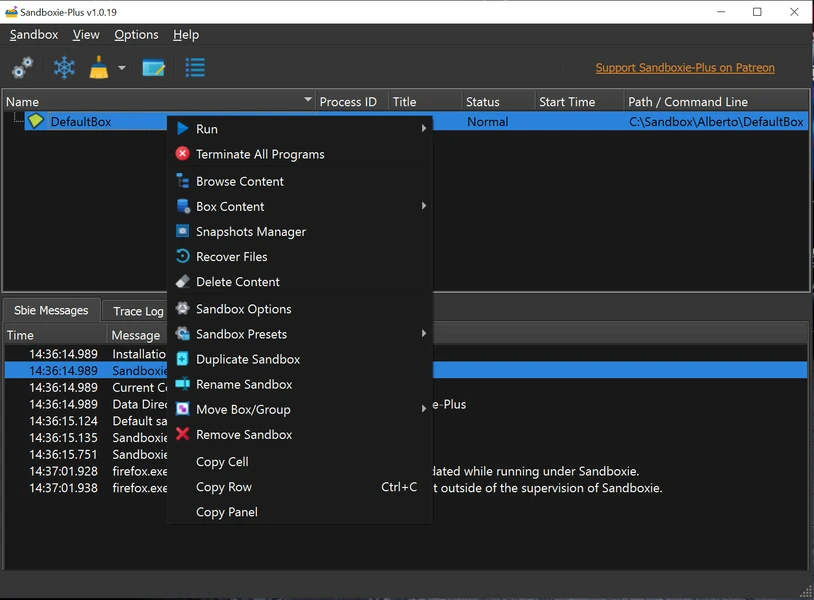Sort by the Status column header
This screenshot has width=814, height=600.
482,101
